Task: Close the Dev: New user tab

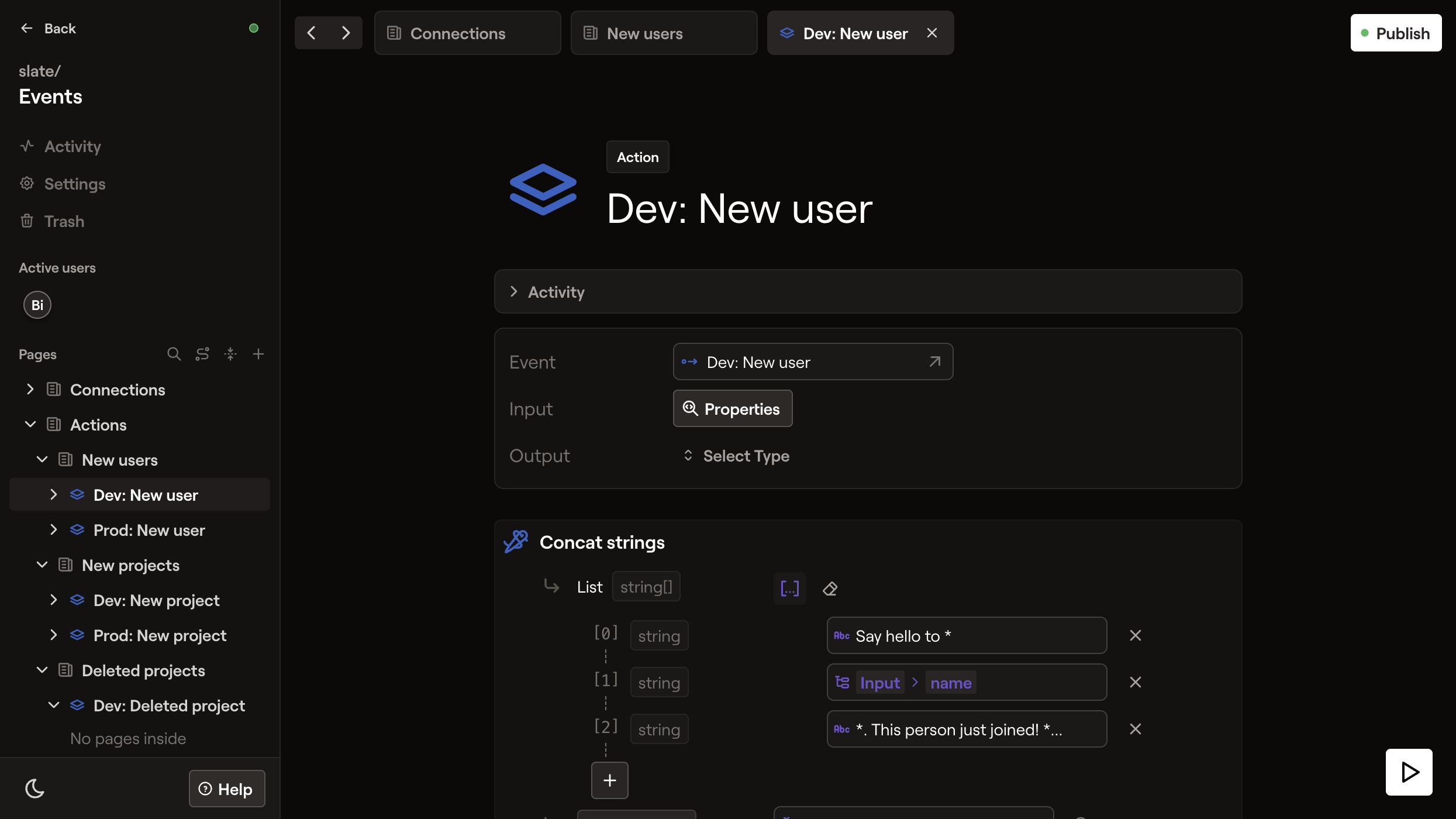Action: 932,33
